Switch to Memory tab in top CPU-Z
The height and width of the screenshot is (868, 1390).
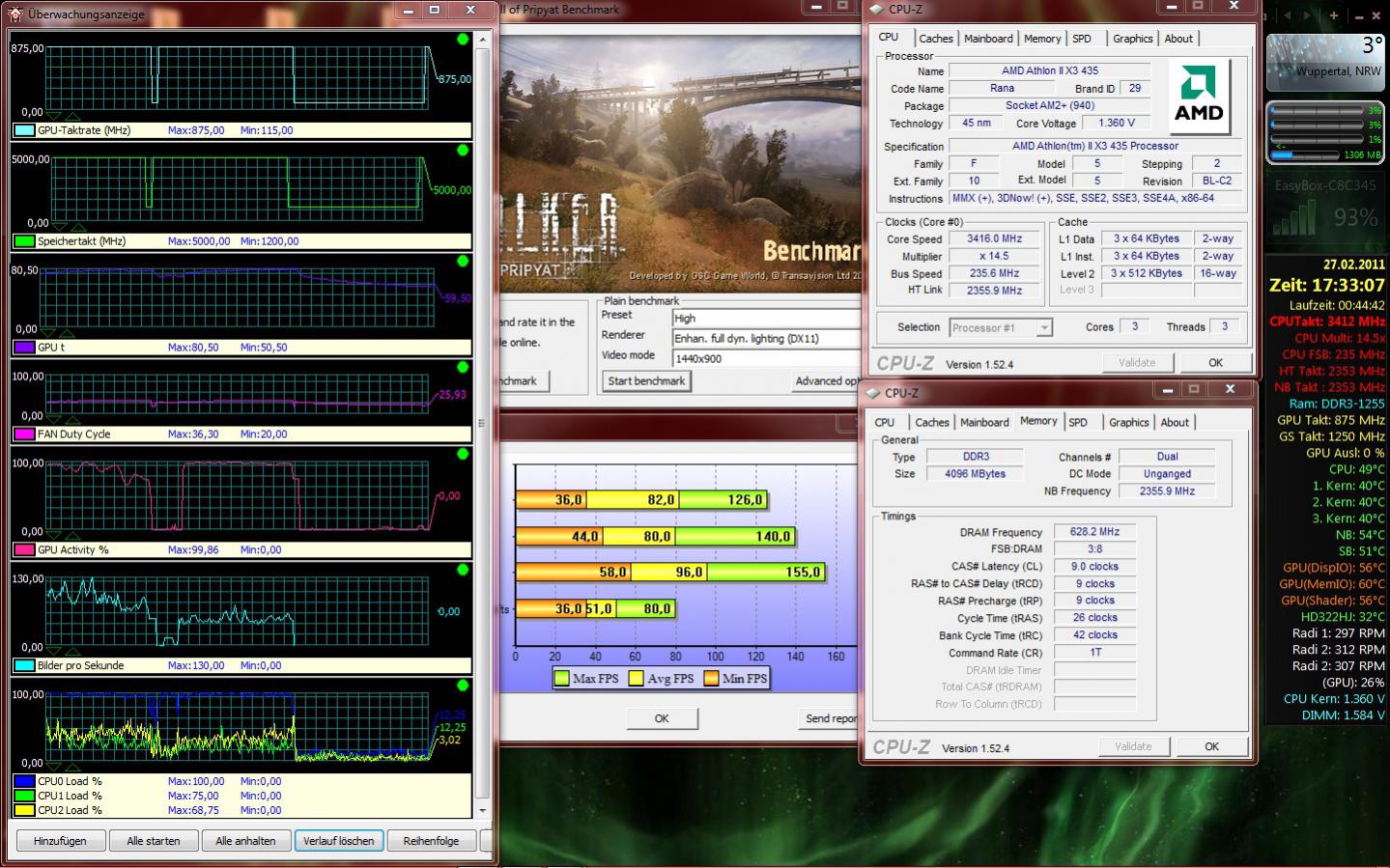point(1042,39)
